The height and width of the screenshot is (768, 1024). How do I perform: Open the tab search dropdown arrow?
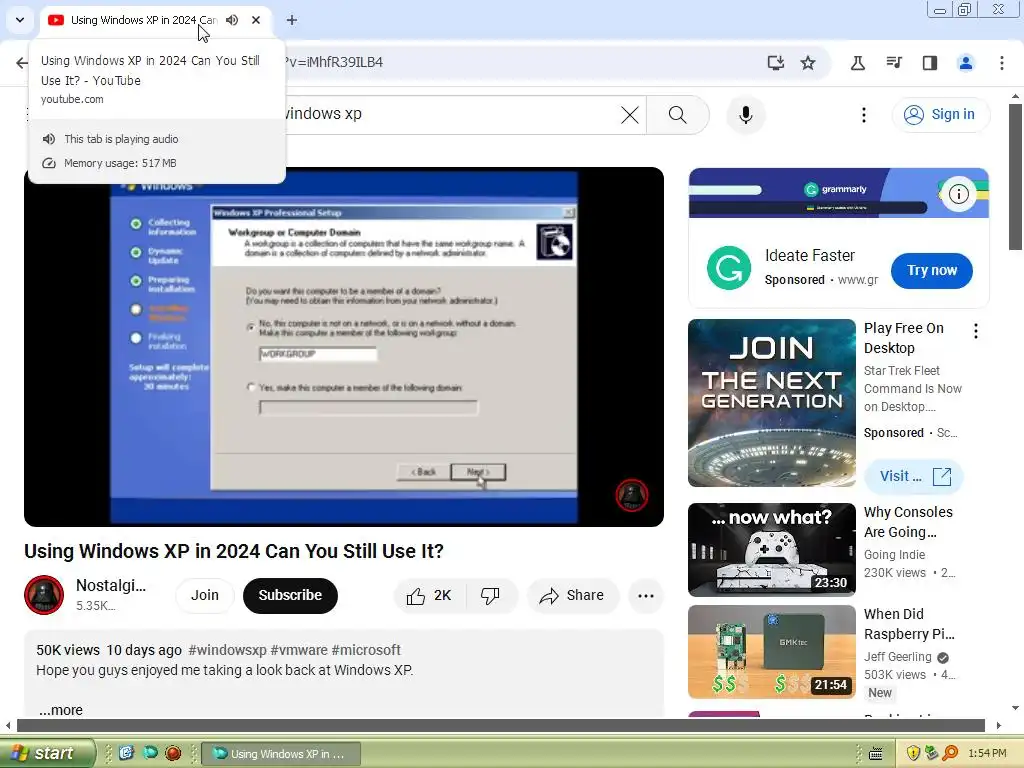pos(20,20)
